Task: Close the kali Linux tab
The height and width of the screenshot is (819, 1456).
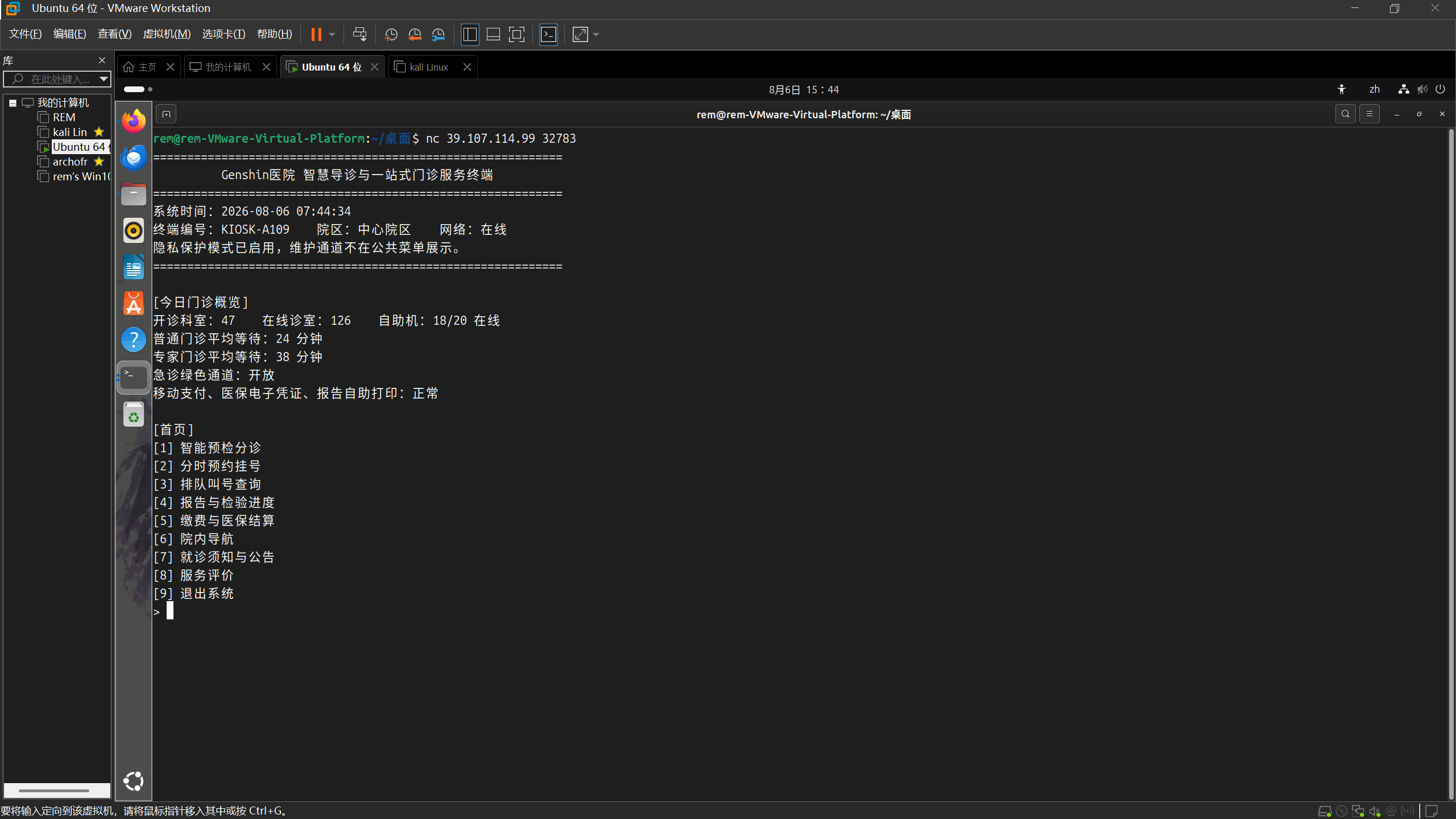Action: click(x=467, y=67)
